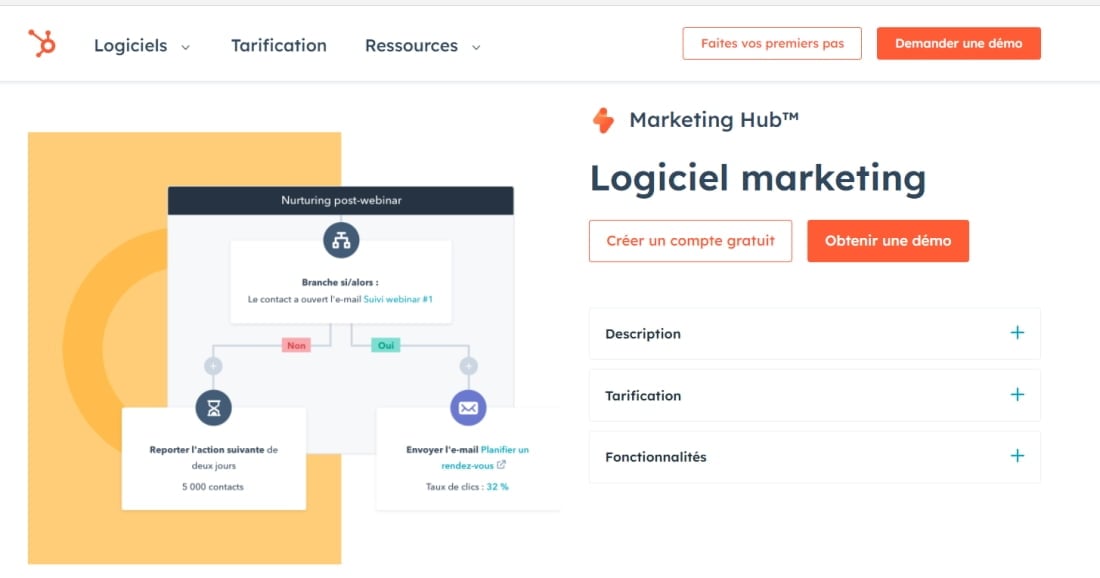Click the hourglass delay icon
The image size is (1100, 578).
(x=213, y=408)
